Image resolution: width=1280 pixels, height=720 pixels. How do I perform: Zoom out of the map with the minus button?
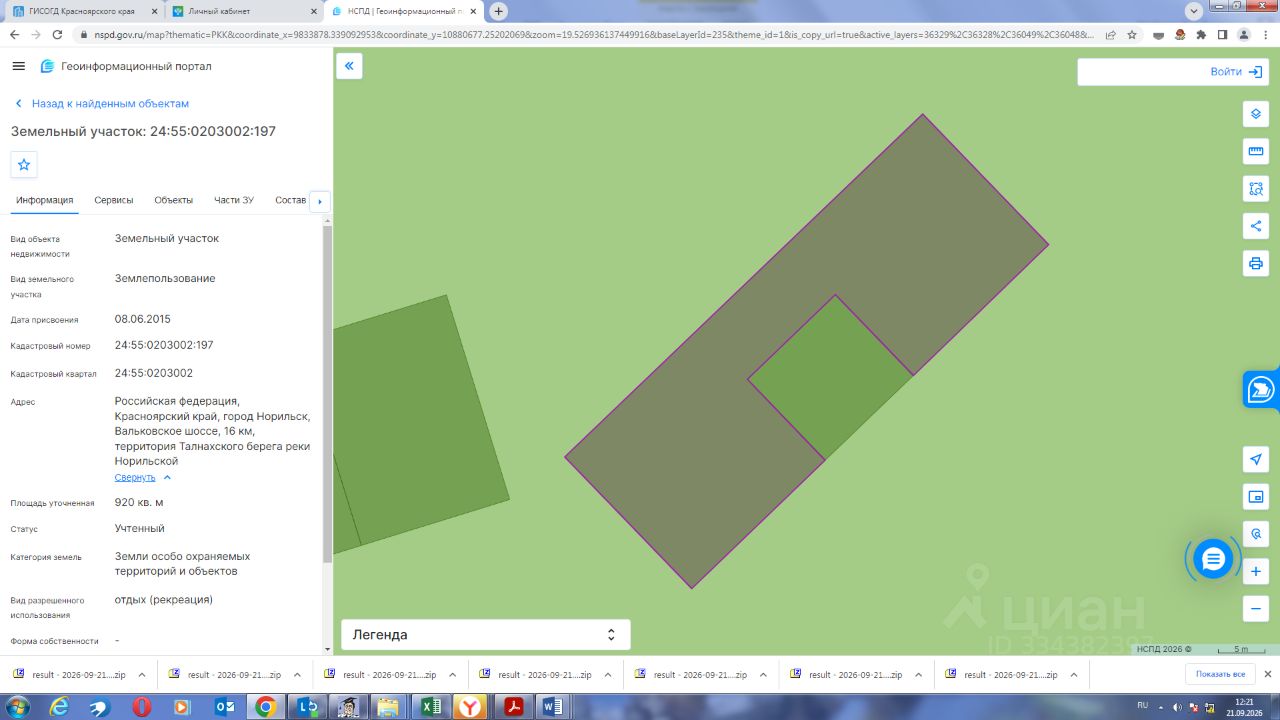click(x=1256, y=608)
